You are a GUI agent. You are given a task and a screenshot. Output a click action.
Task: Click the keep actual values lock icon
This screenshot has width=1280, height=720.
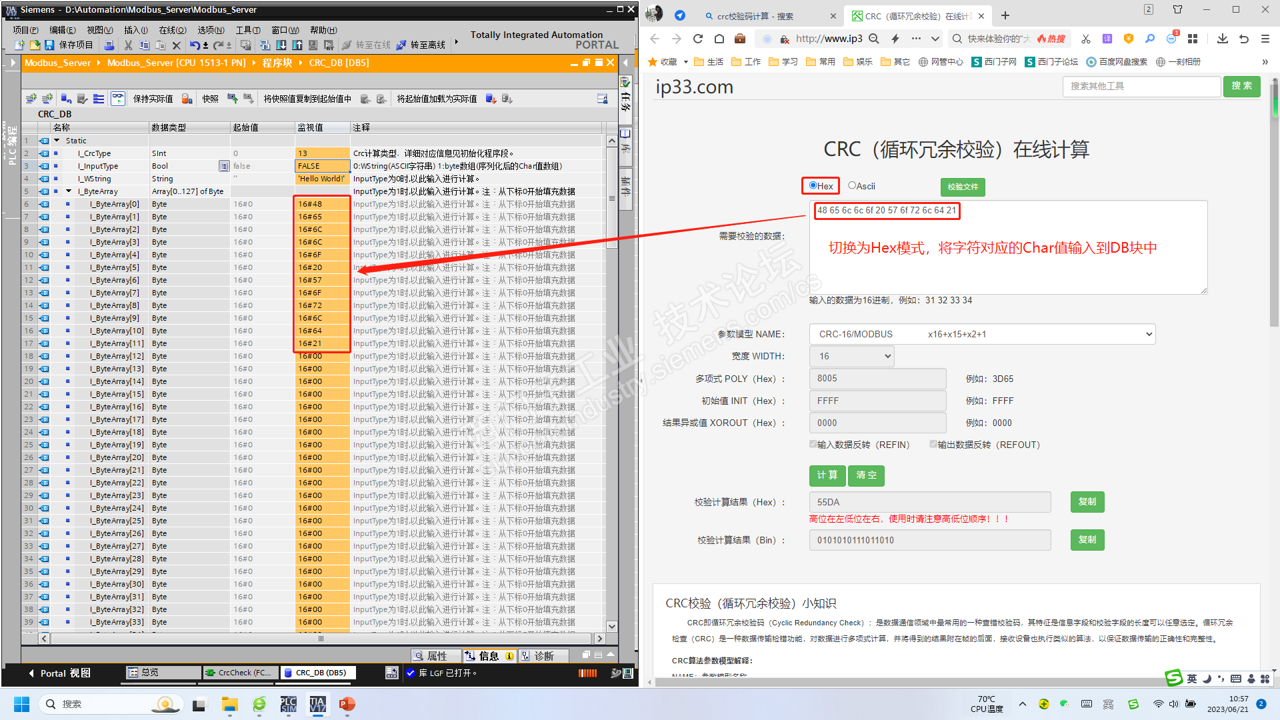point(187,99)
